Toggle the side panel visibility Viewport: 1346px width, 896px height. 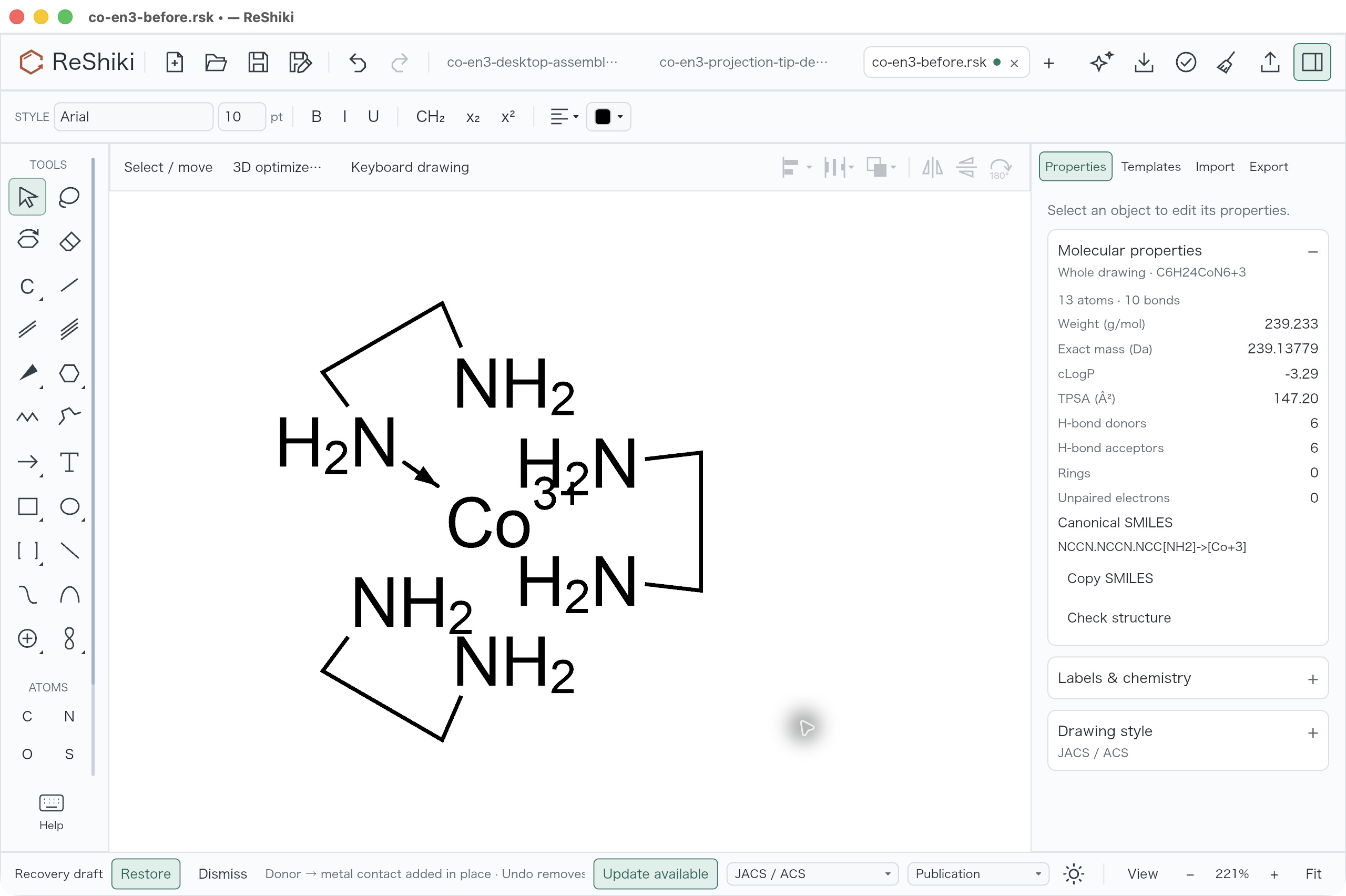click(1312, 62)
